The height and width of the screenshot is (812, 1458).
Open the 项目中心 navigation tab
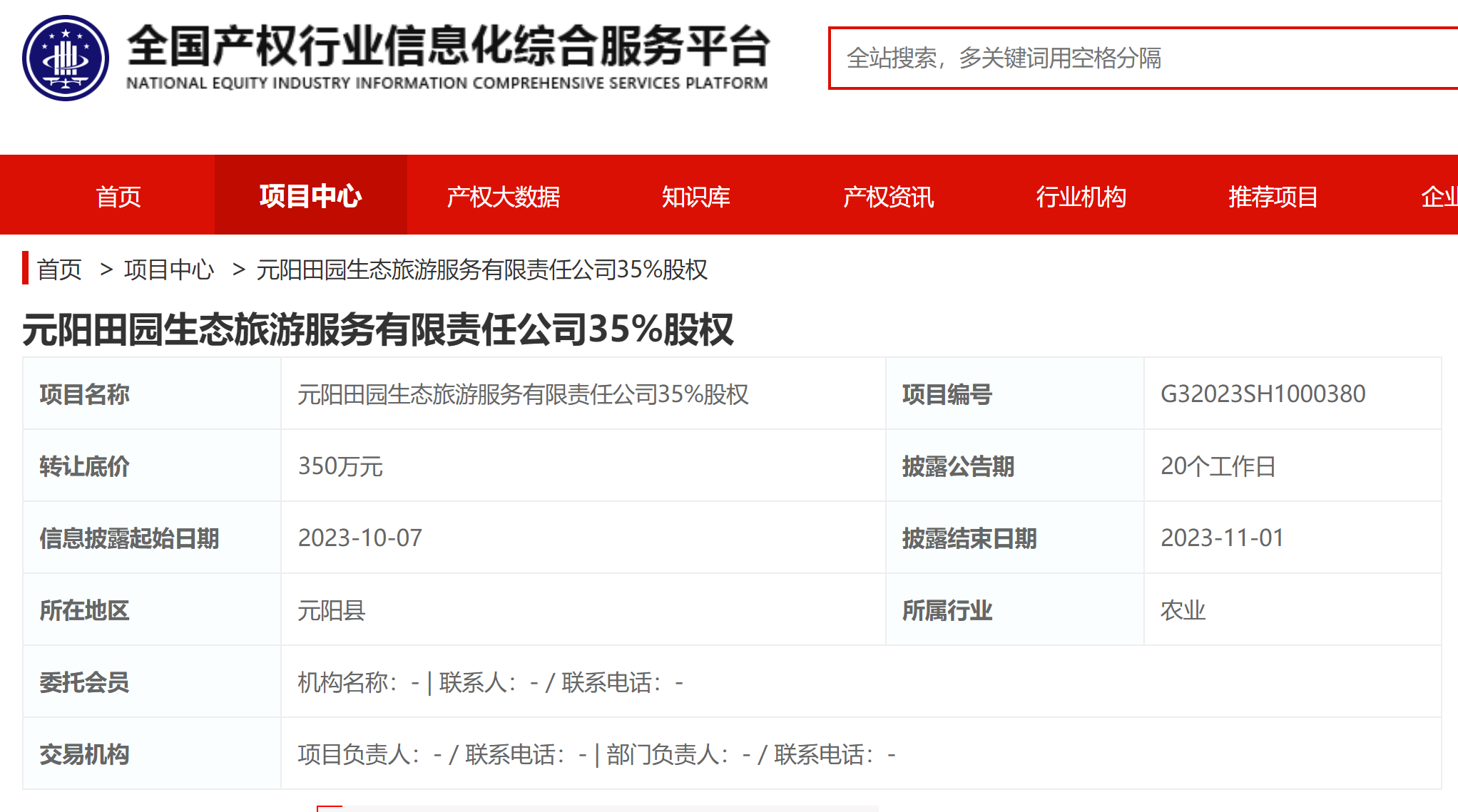tap(310, 196)
